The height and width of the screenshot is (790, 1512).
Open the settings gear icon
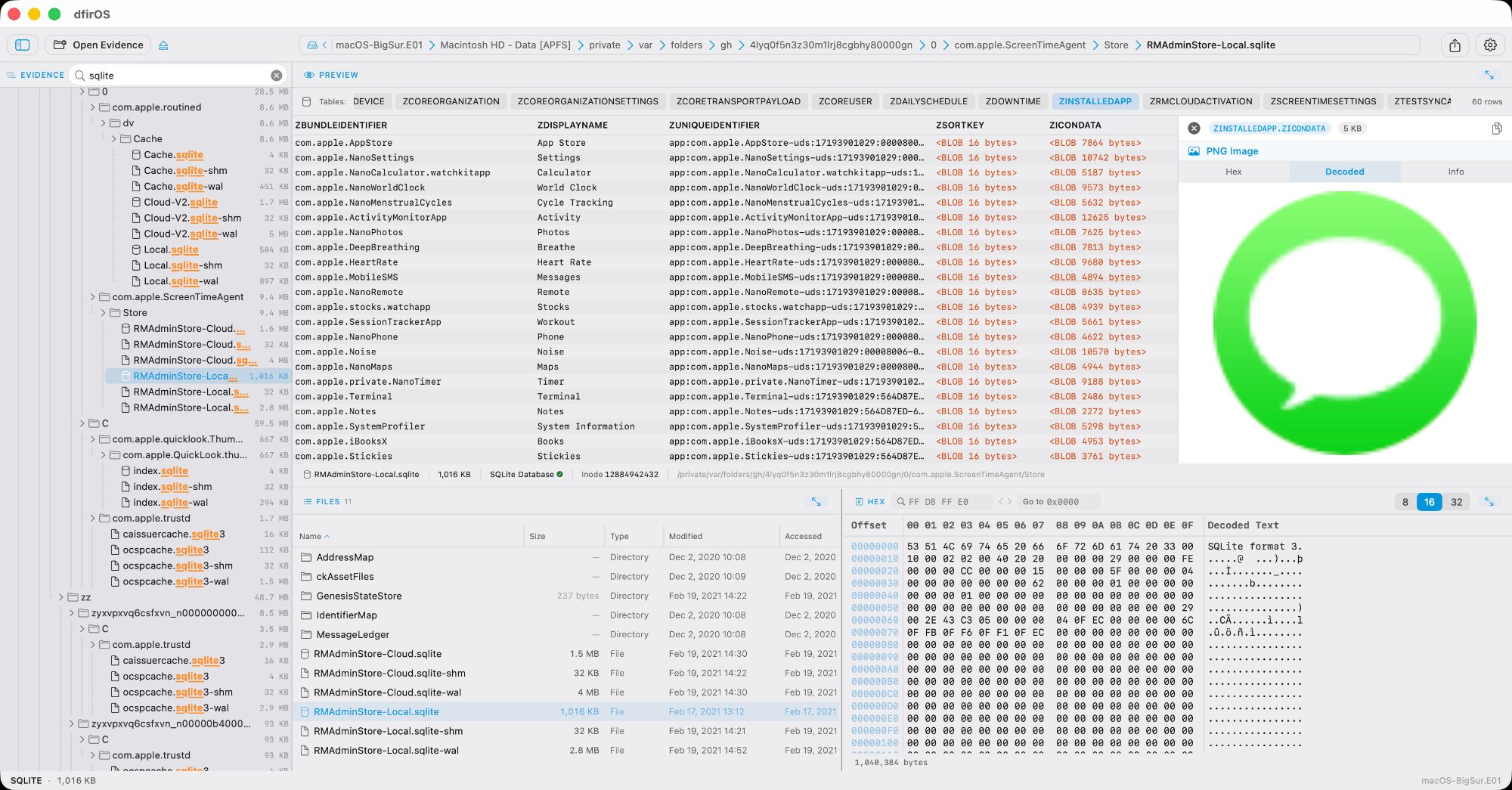tap(1490, 45)
